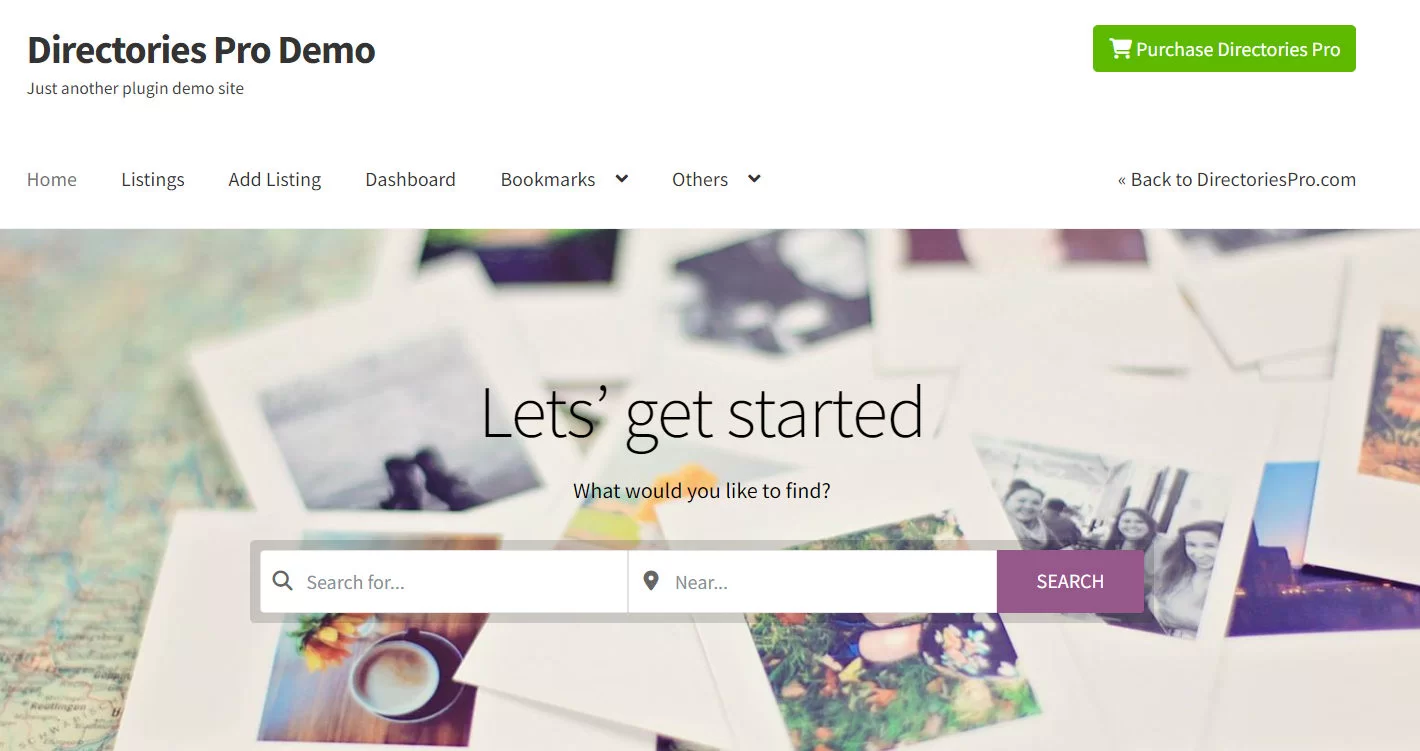
Task: Click the location pin icon
Action: 651,581
